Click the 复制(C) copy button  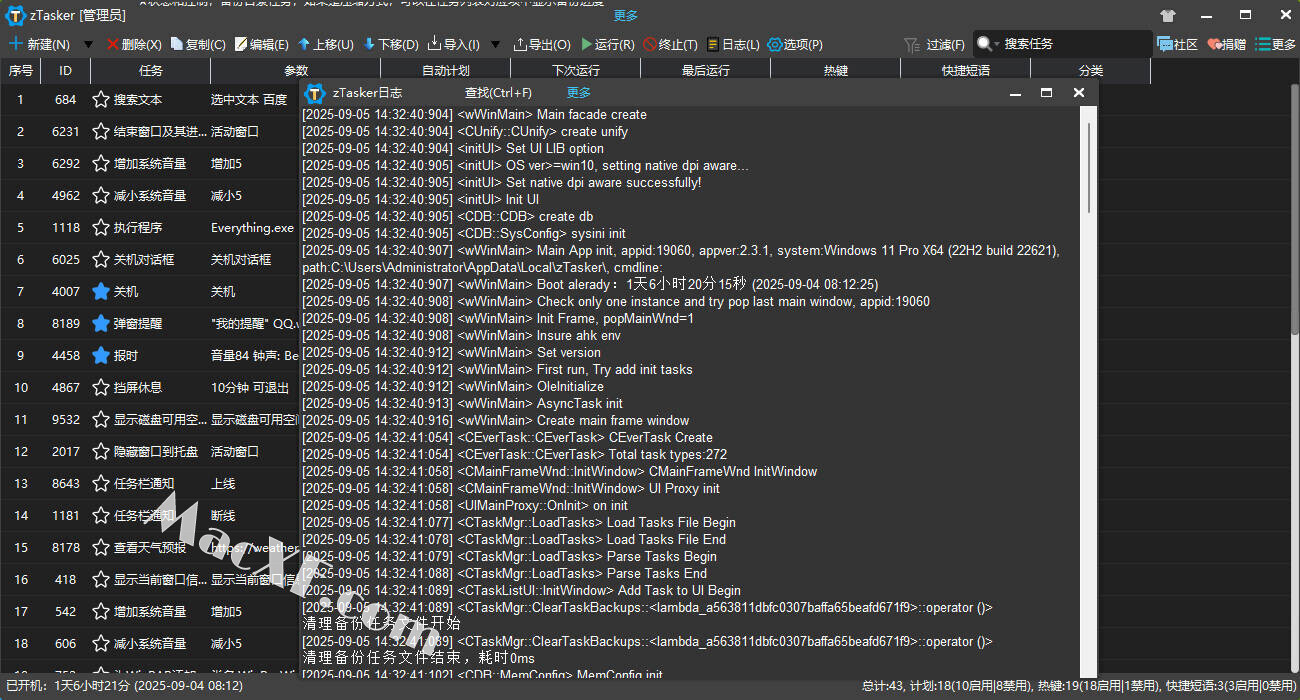click(198, 45)
